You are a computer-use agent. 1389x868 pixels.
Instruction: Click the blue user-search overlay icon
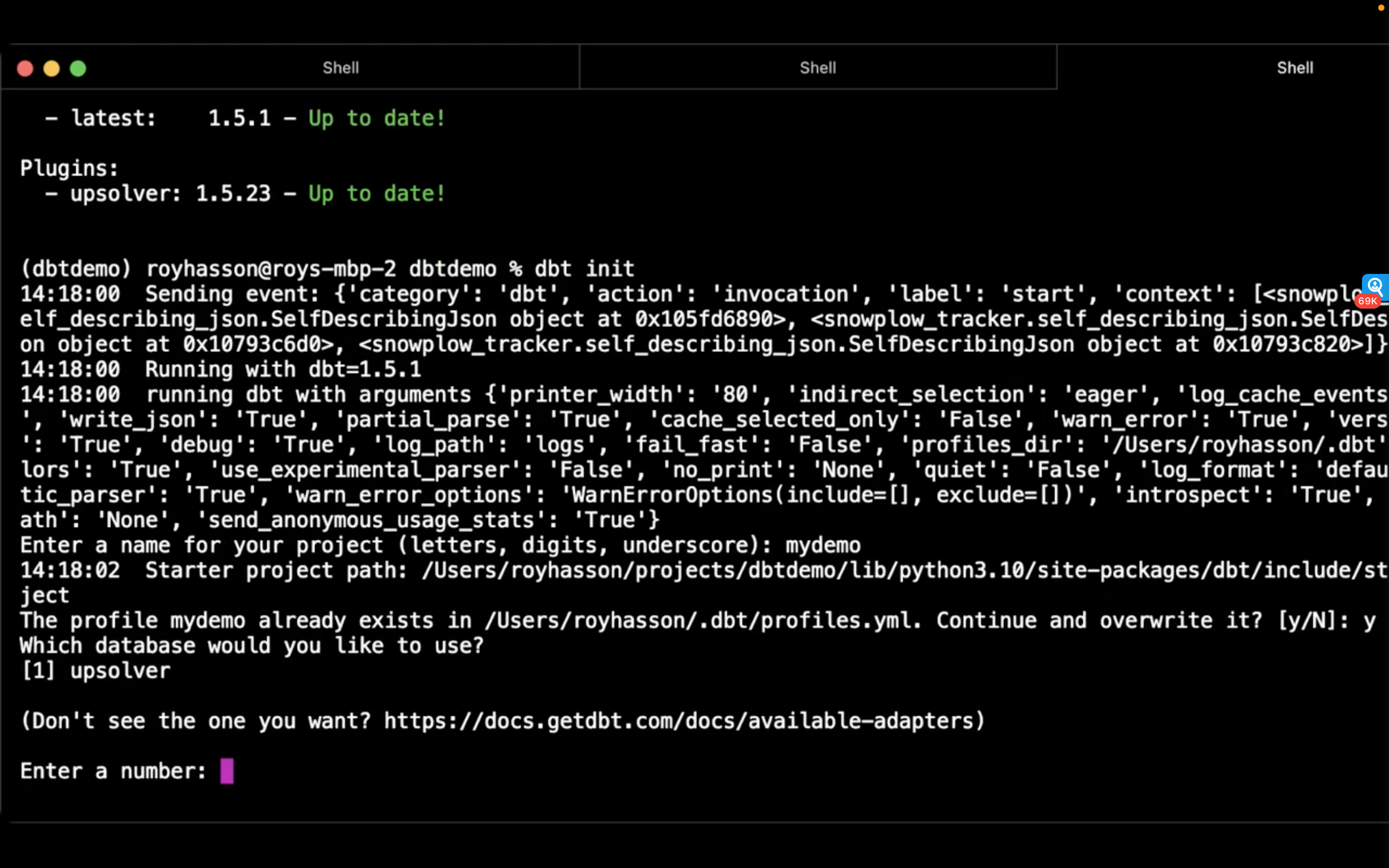(1375, 285)
